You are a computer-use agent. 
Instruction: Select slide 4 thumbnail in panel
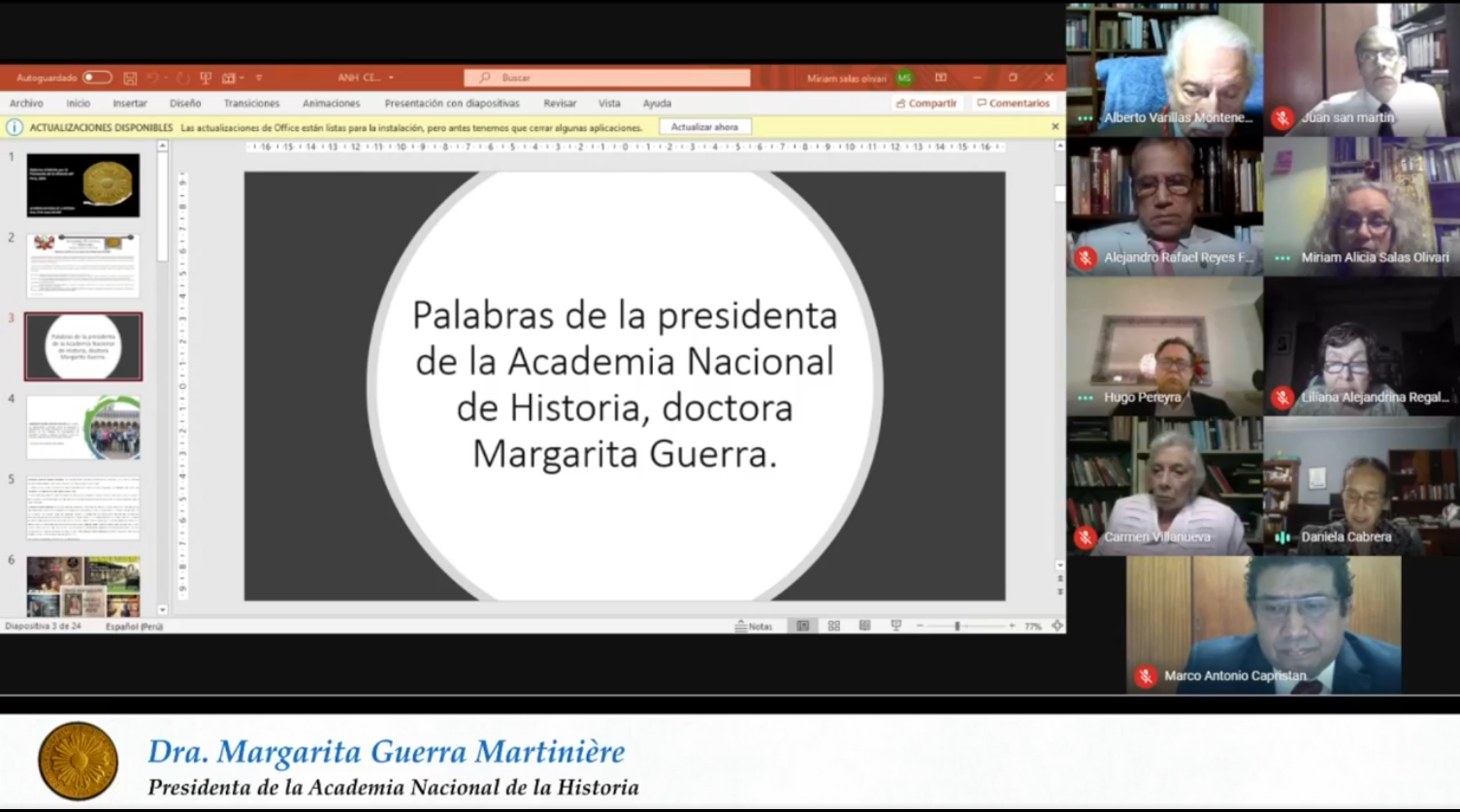point(83,427)
